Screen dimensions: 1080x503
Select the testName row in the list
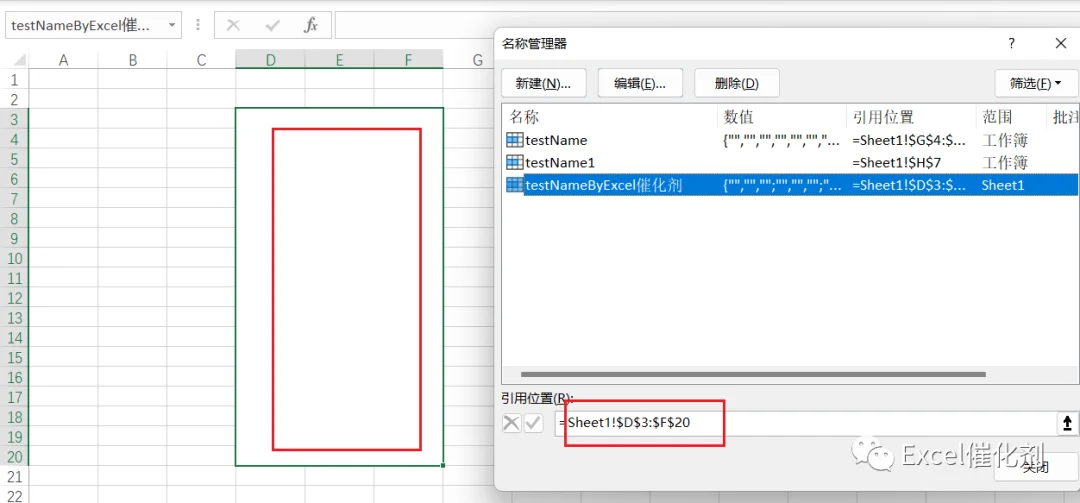[x=790, y=140]
